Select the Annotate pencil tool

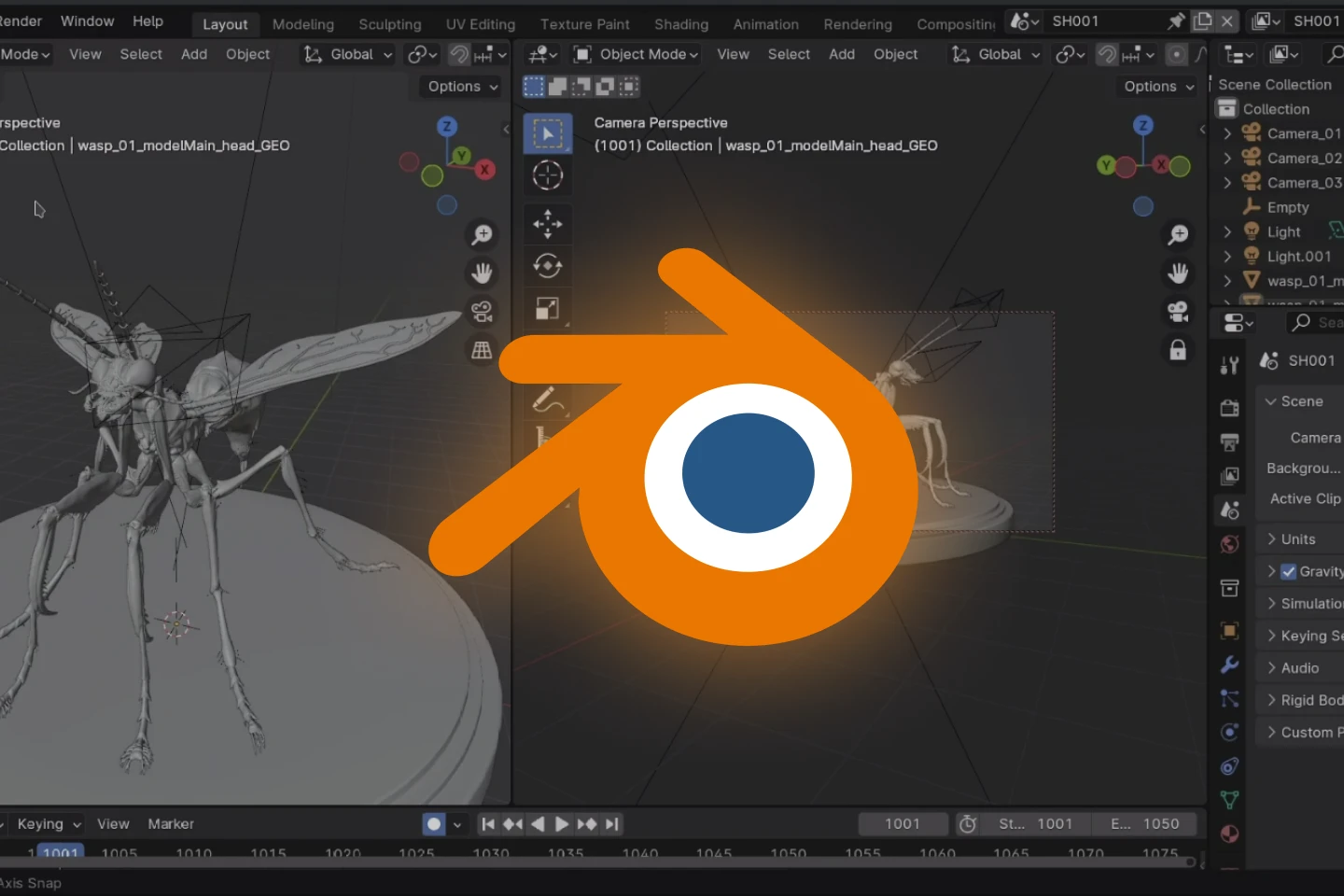(548, 399)
